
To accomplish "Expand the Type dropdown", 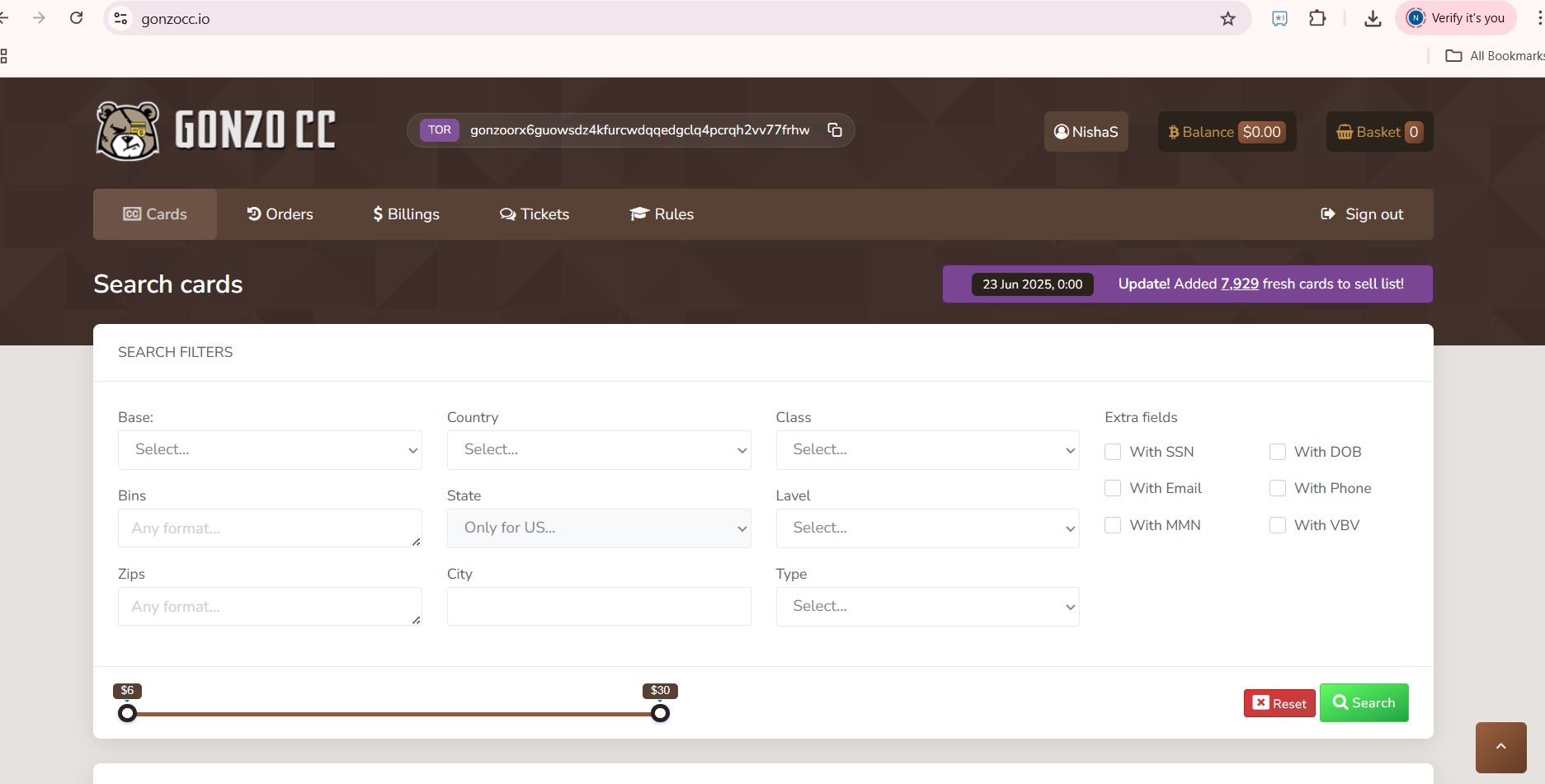I will [927, 607].
